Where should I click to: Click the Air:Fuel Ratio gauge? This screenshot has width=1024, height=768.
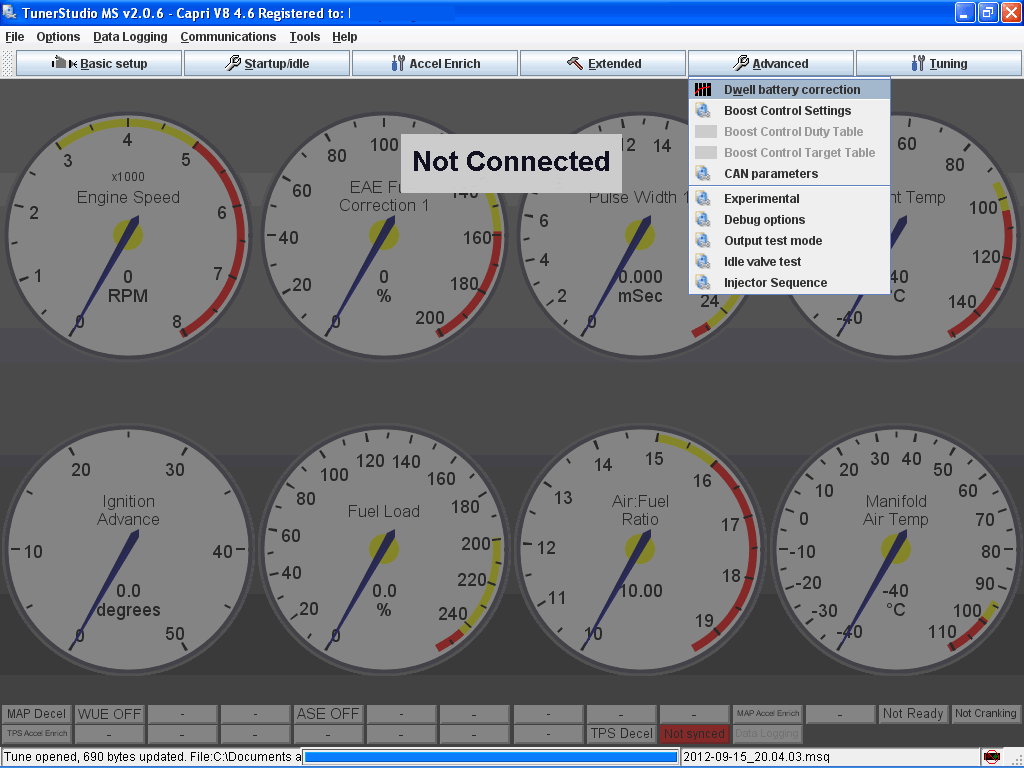640,549
